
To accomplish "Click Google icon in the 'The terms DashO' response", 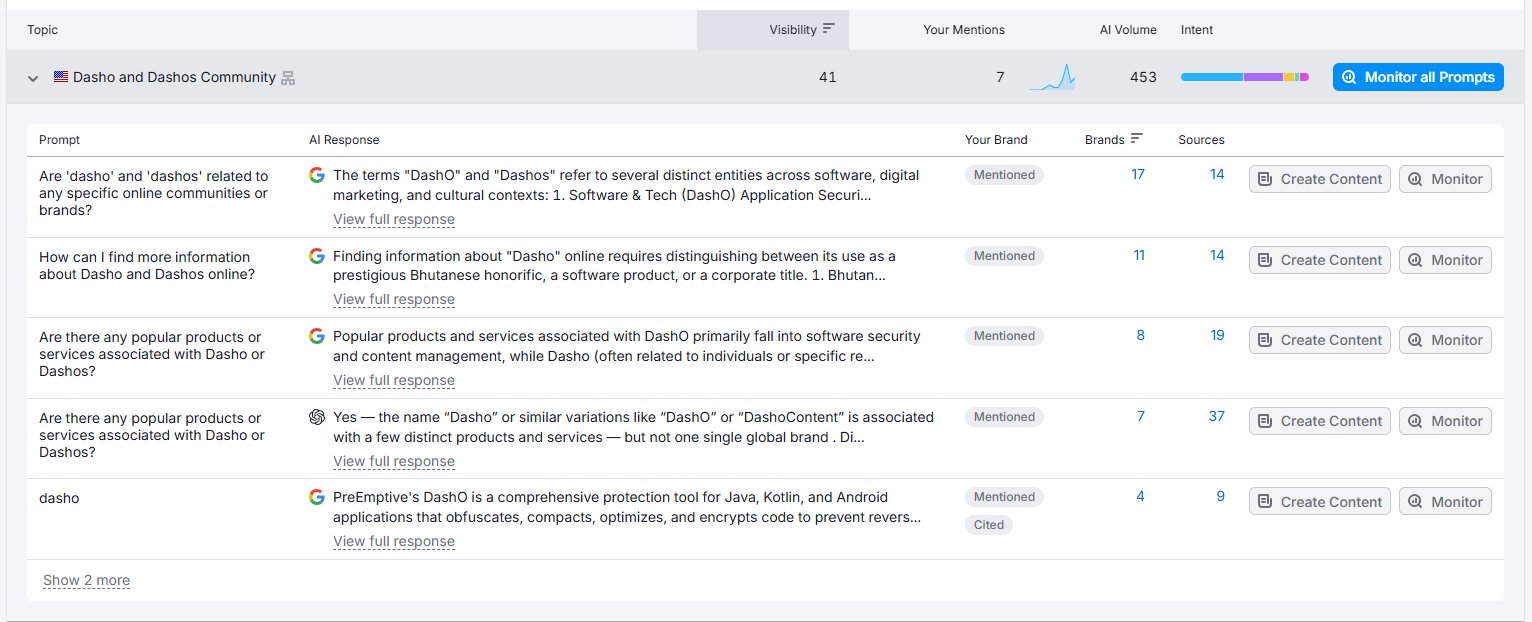I will [317, 175].
